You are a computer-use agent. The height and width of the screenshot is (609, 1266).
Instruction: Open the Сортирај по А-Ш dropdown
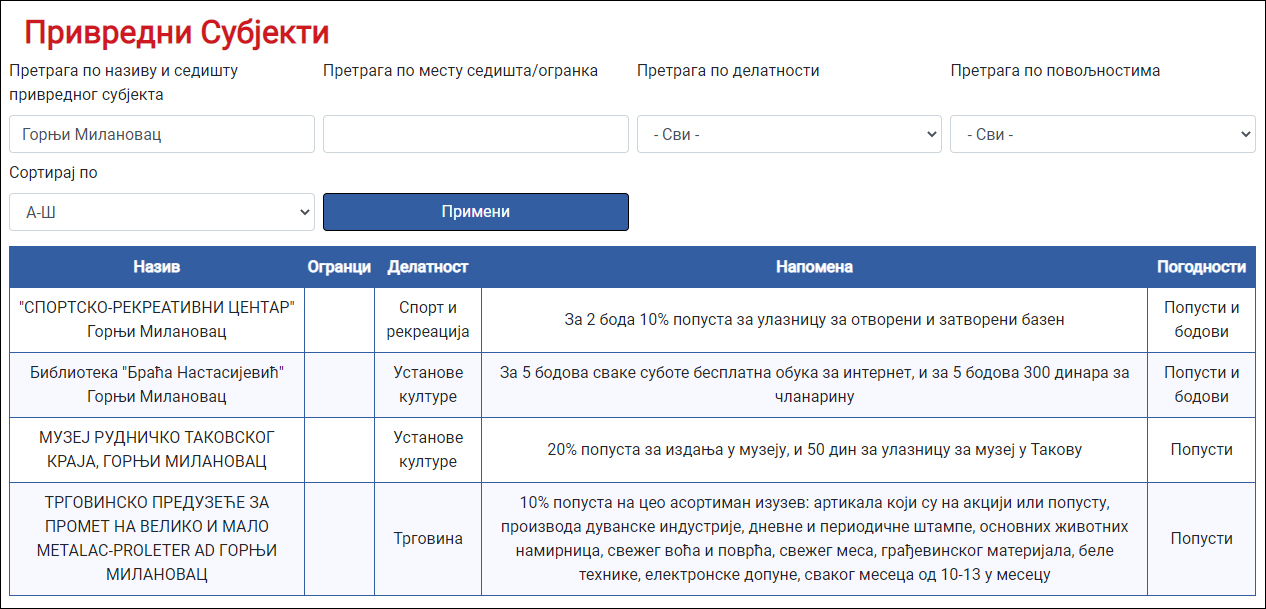tap(162, 212)
